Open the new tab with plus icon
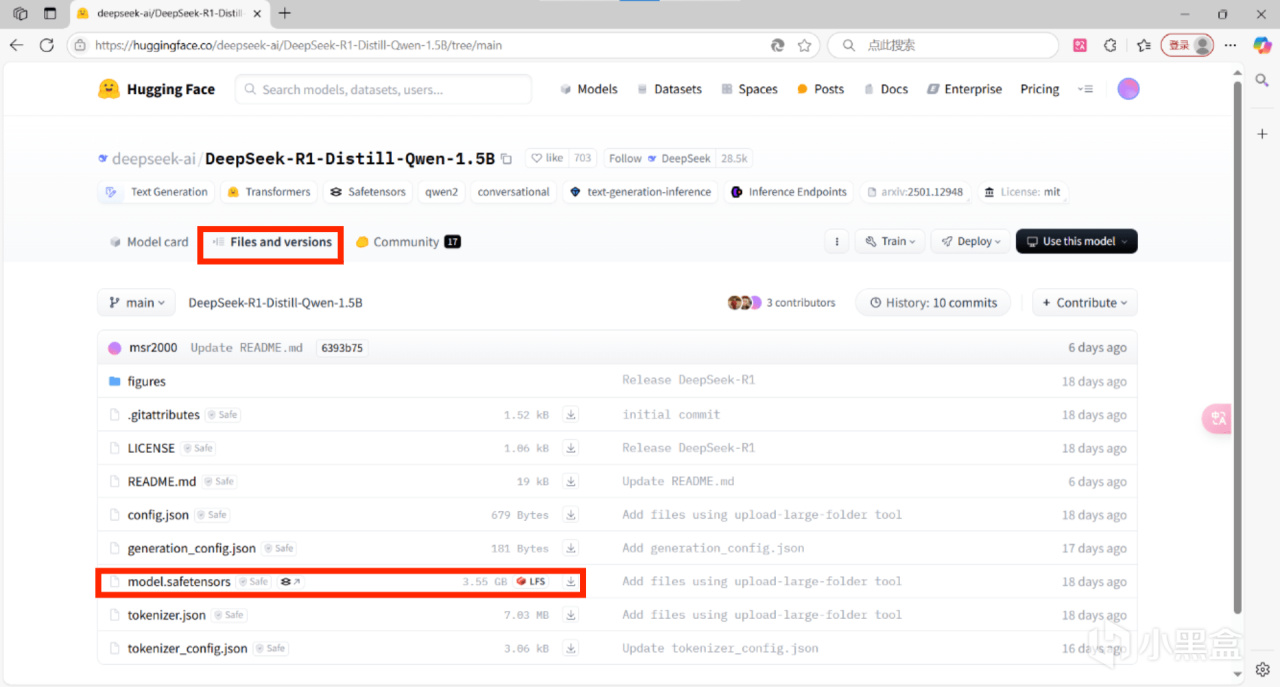Viewport: 1280px width, 687px height. tap(285, 13)
